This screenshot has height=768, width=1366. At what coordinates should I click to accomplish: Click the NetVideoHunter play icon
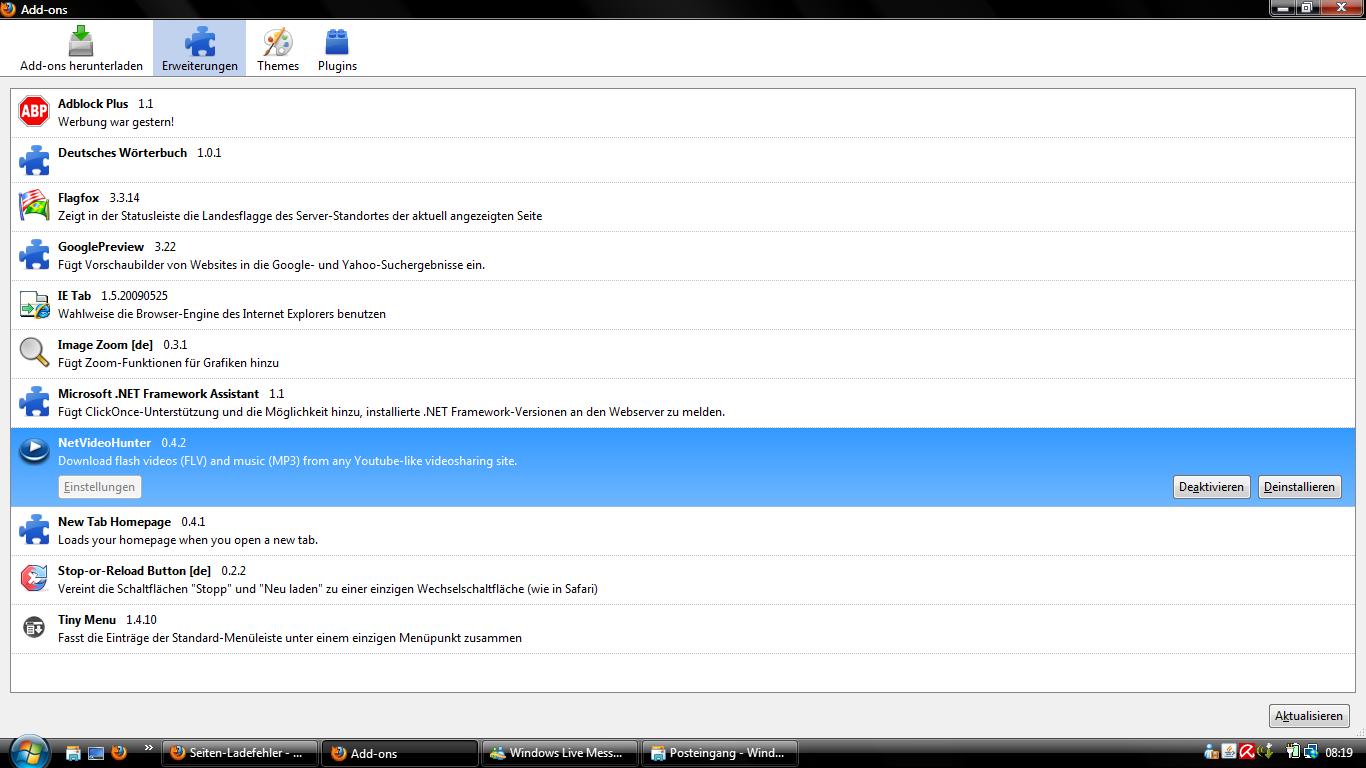point(34,451)
